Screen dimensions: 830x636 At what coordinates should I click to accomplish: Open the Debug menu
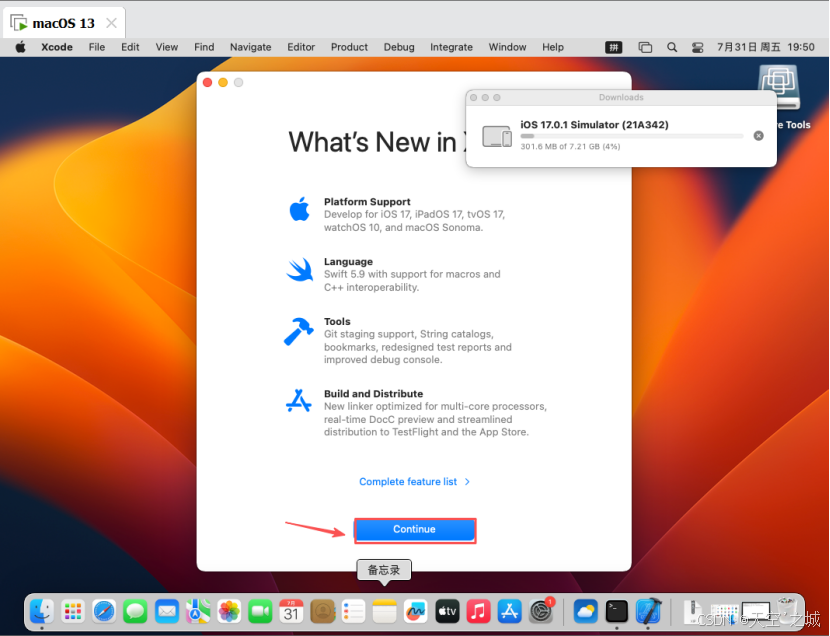tap(399, 47)
